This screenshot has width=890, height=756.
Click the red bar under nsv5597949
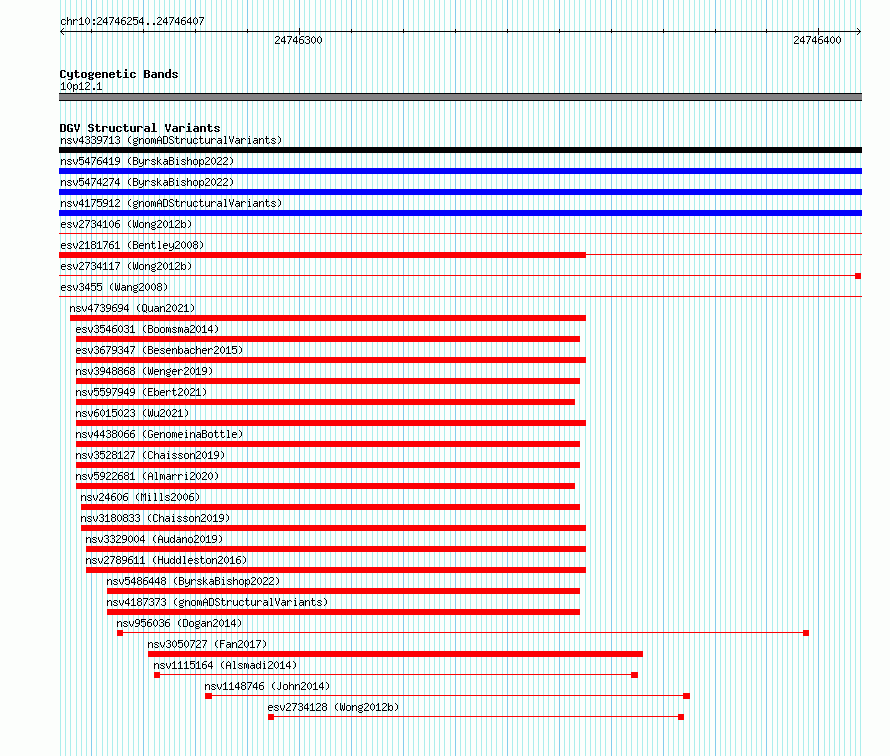[x=325, y=402]
